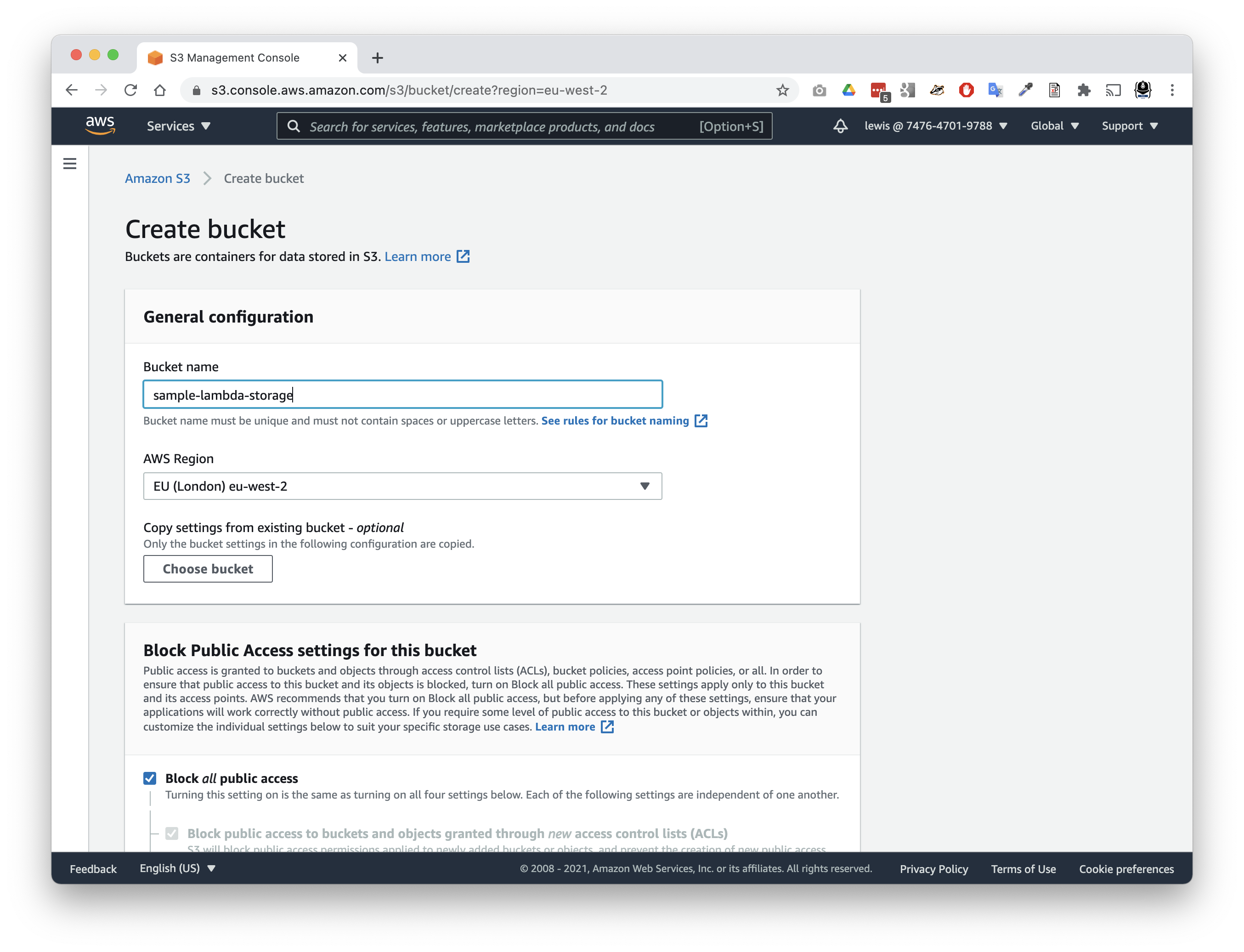Open a new browser tab

pos(377,58)
